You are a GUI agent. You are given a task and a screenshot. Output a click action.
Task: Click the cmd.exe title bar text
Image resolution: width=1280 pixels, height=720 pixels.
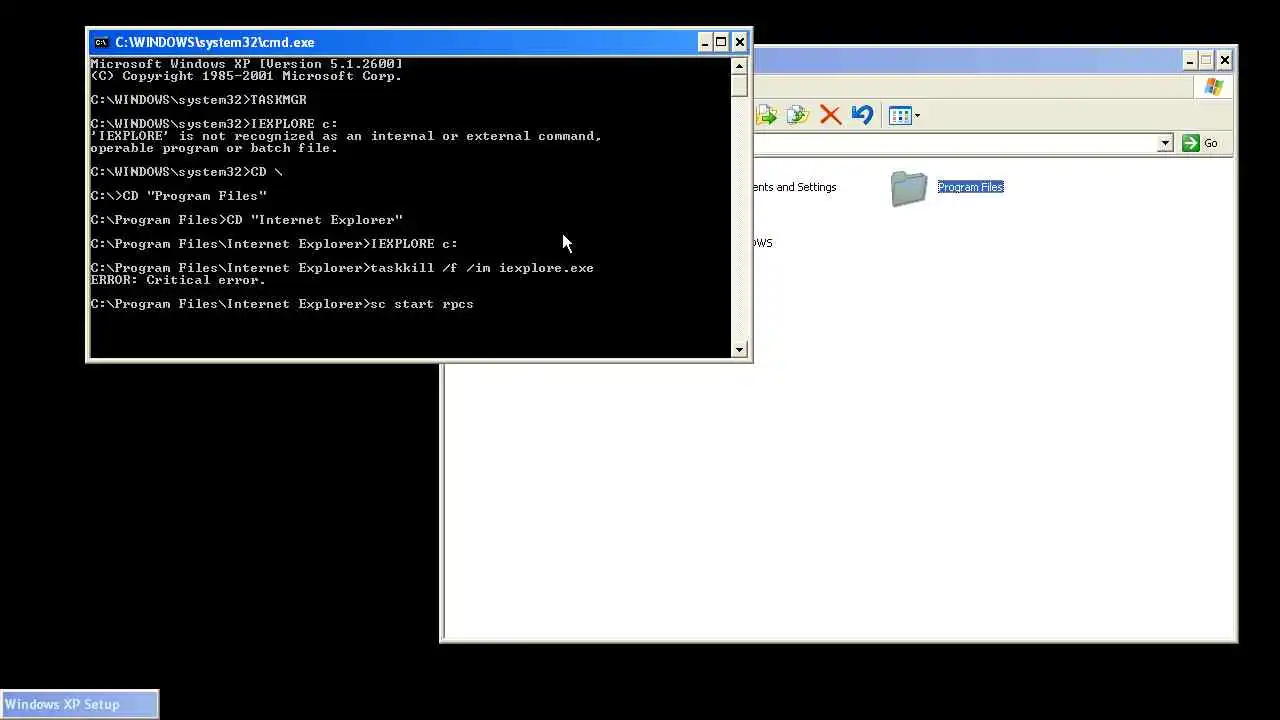tap(215, 42)
